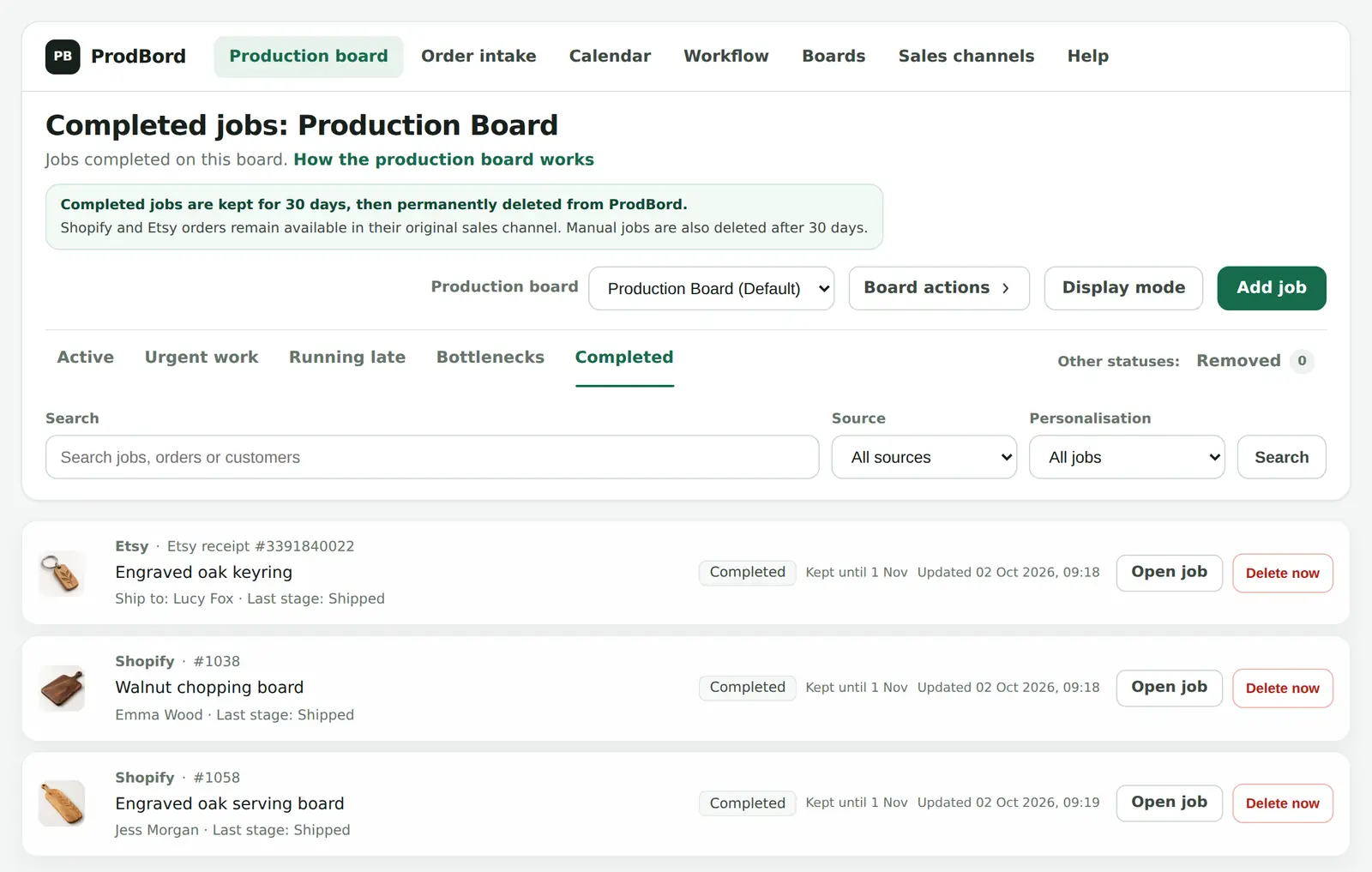
Task: Expand the Board actions menu
Action: 939,288
